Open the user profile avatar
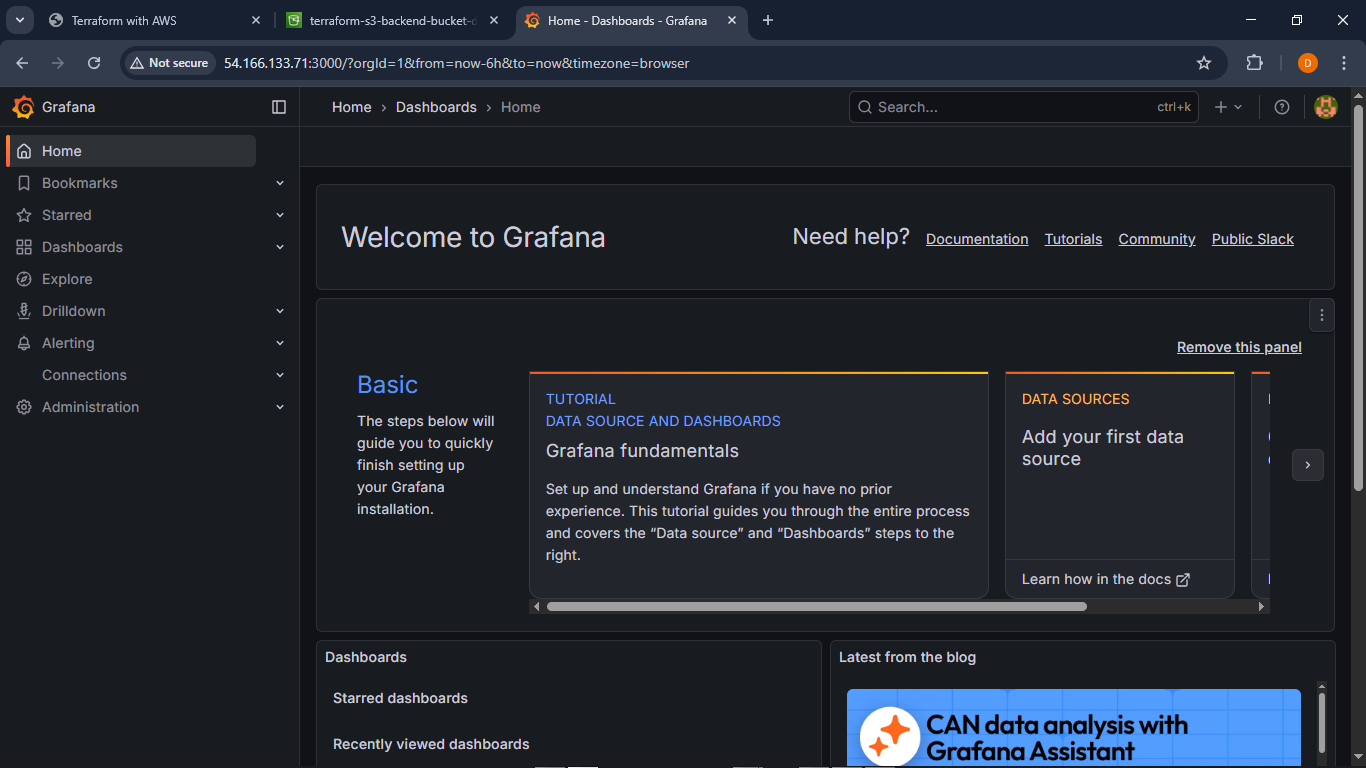 pos(1326,107)
